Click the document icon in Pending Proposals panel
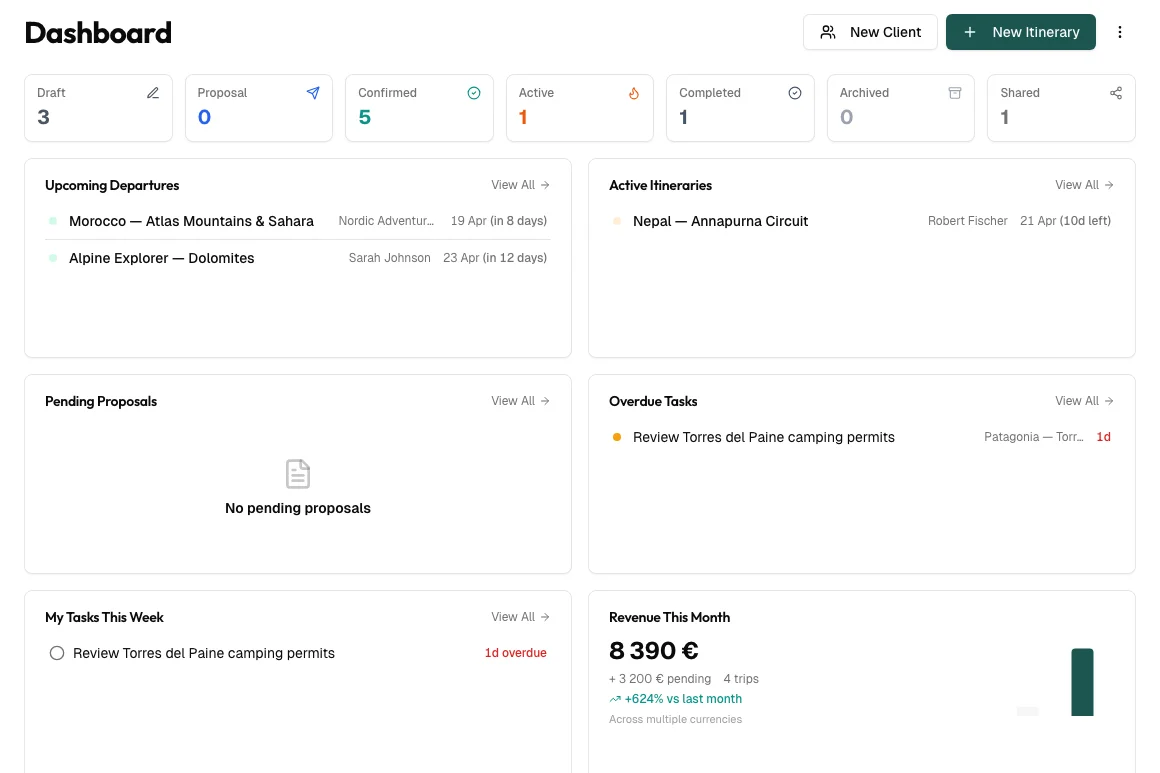 pos(298,474)
